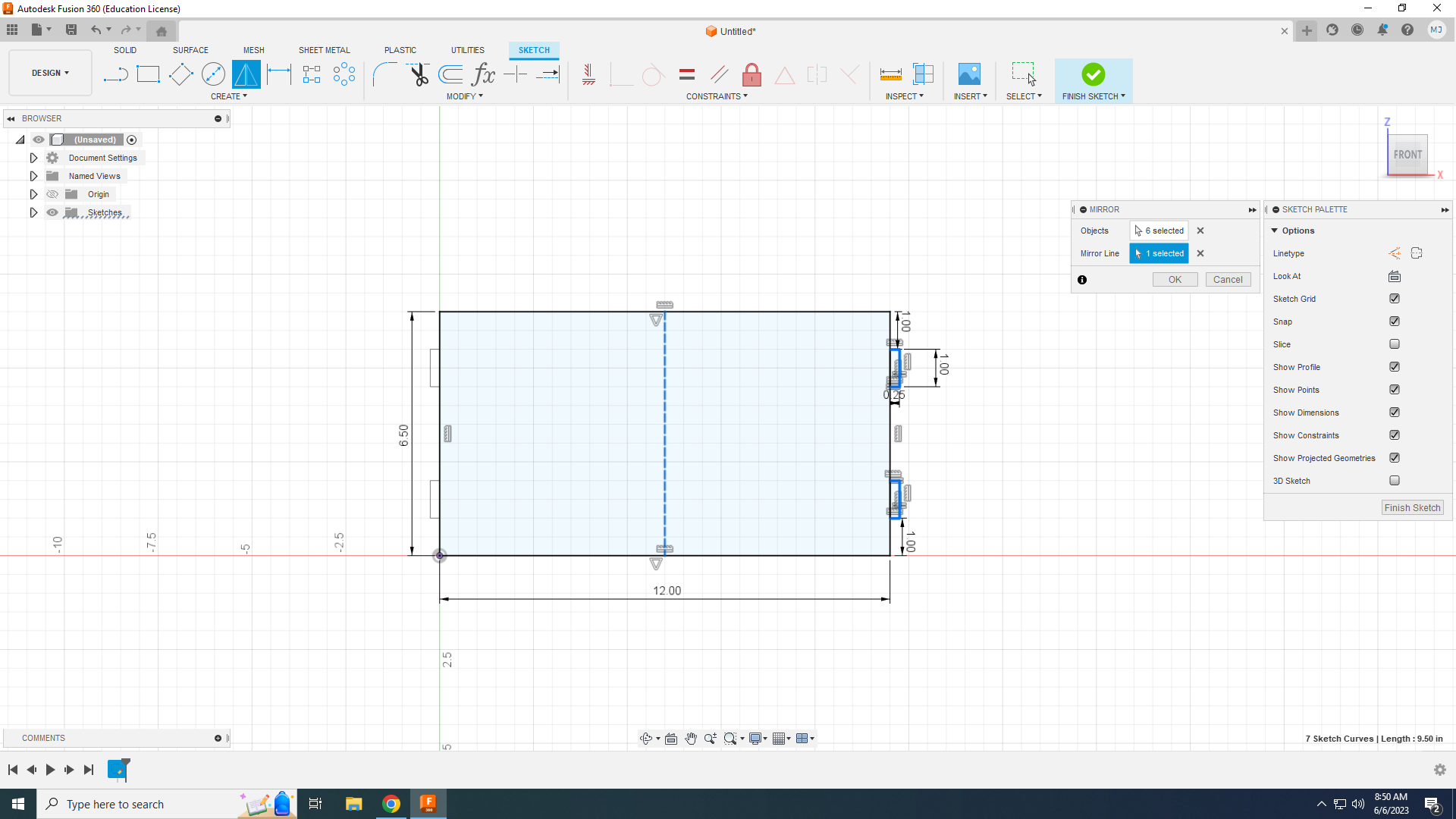Select the Fillet tool in Create
The width and height of the screenshot is (1456, 819).
pos(385,73)
